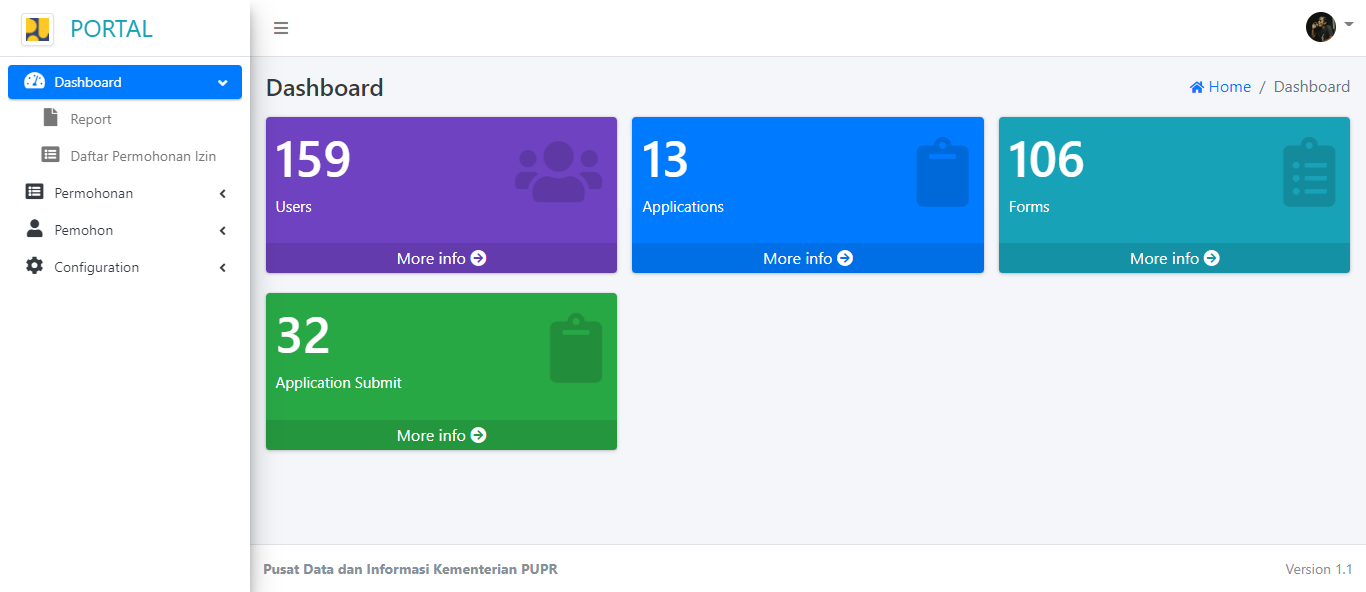Open the user avatar profile menu
The image size is (1366, 592).
[1321, 27]
